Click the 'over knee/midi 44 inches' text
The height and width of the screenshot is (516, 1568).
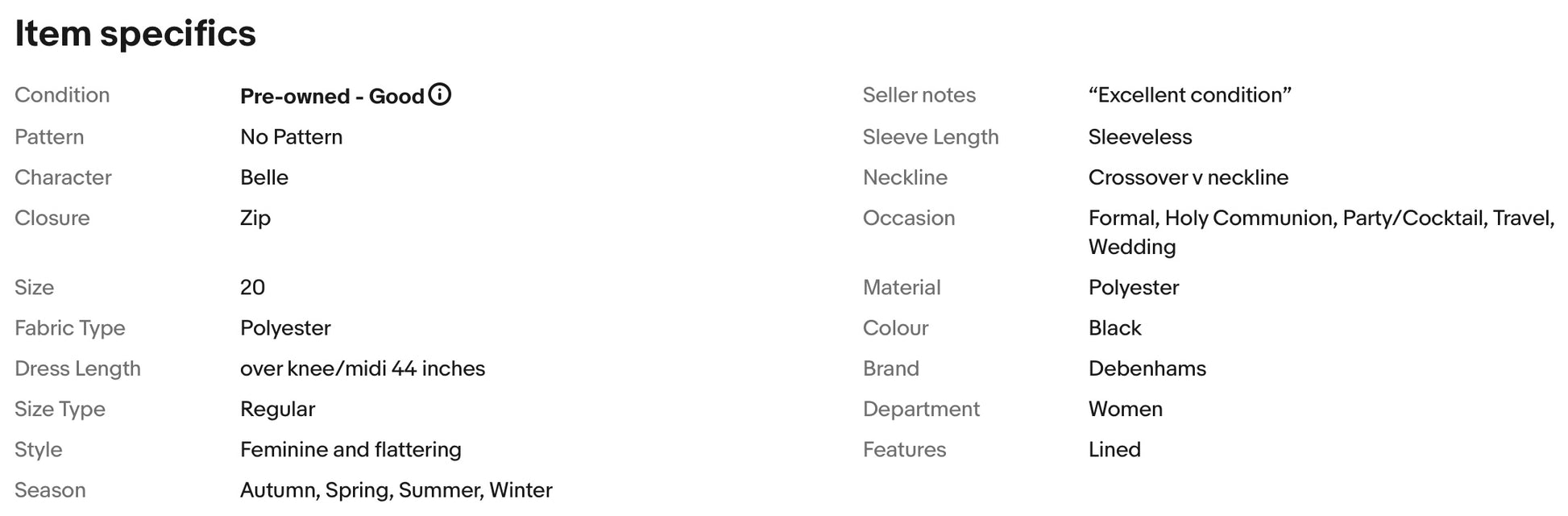[x=363, y=368]
